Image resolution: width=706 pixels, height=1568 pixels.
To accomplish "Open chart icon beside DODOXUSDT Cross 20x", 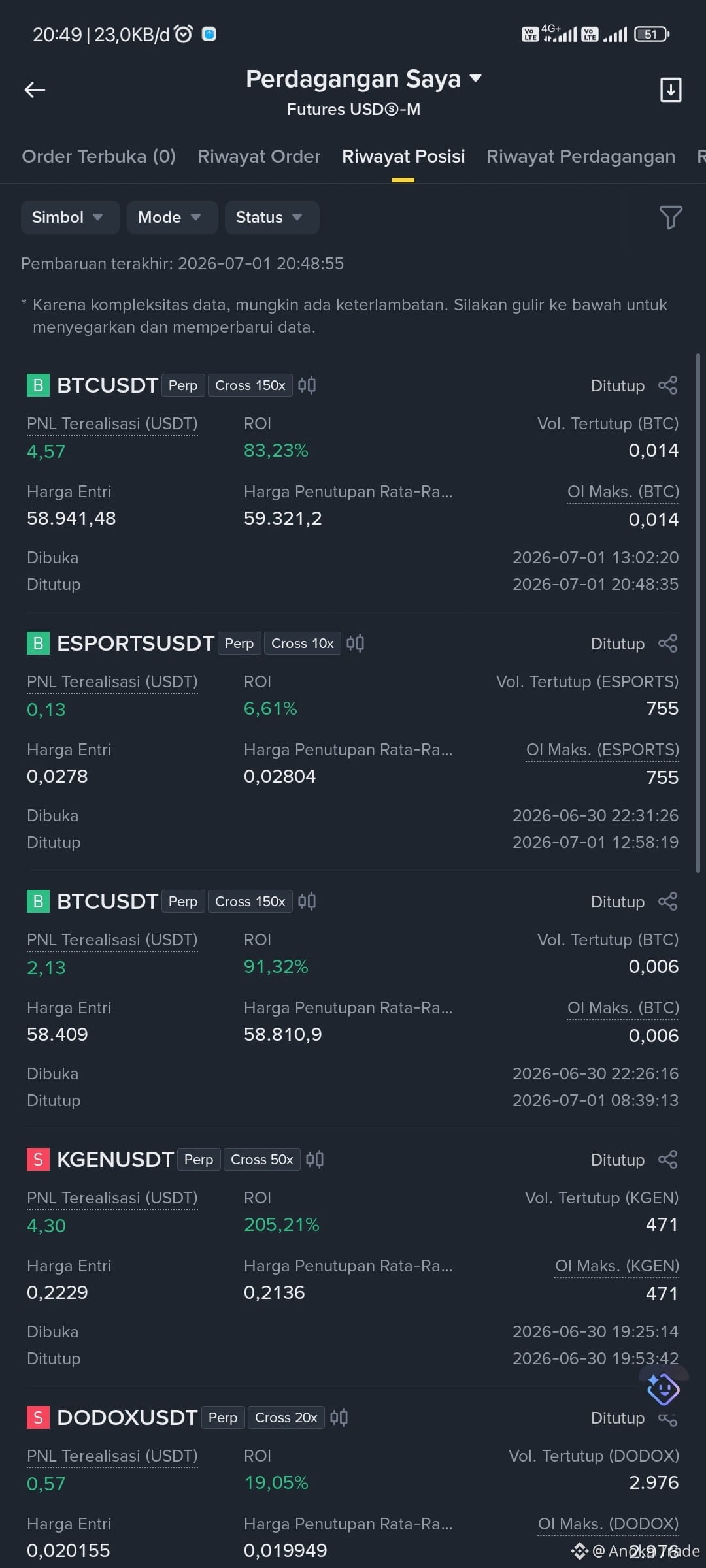I will click(339, 1418).
